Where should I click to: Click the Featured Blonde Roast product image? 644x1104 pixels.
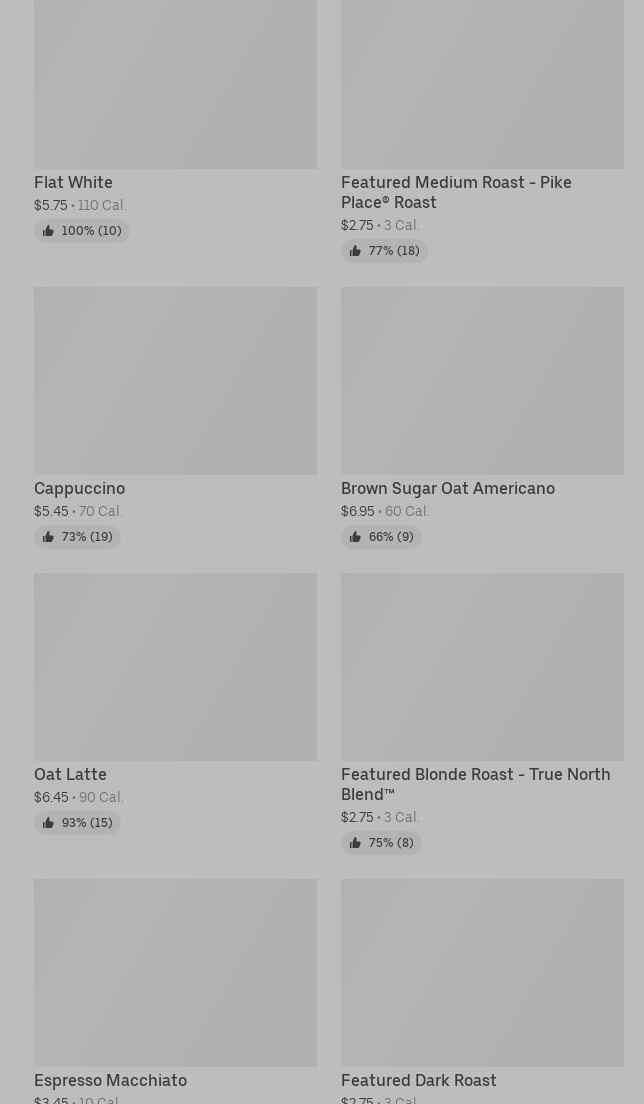click(482, 667)
